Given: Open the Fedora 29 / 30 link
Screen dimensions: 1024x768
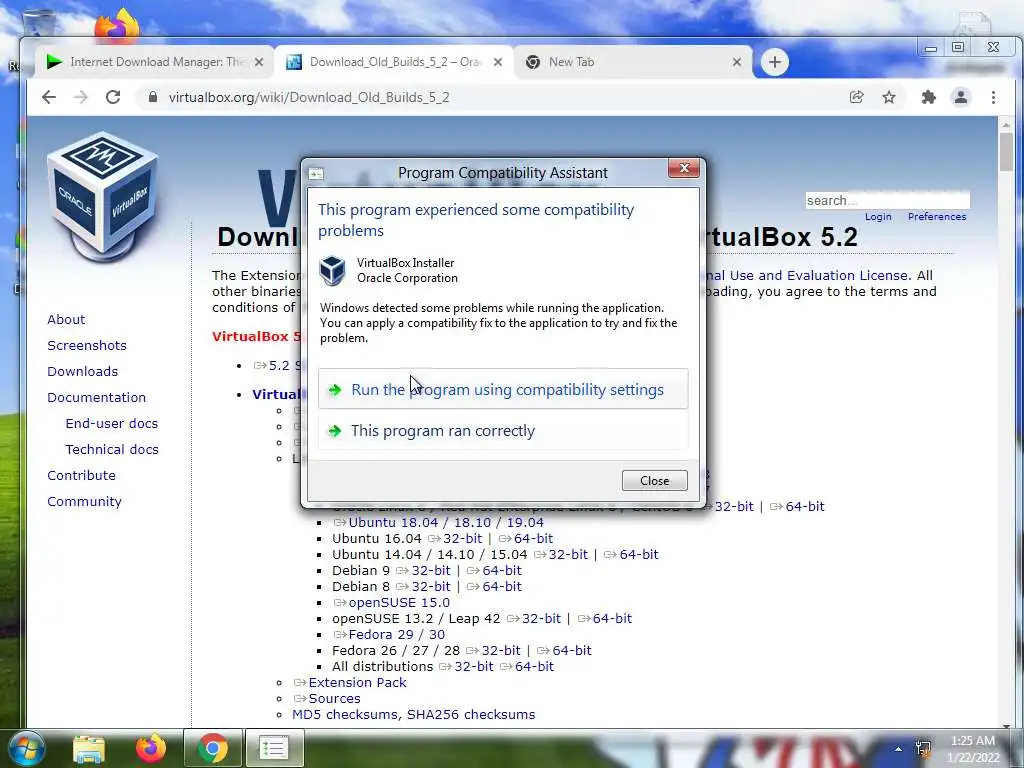Looking at the screenshot, I should pos(396,635).
